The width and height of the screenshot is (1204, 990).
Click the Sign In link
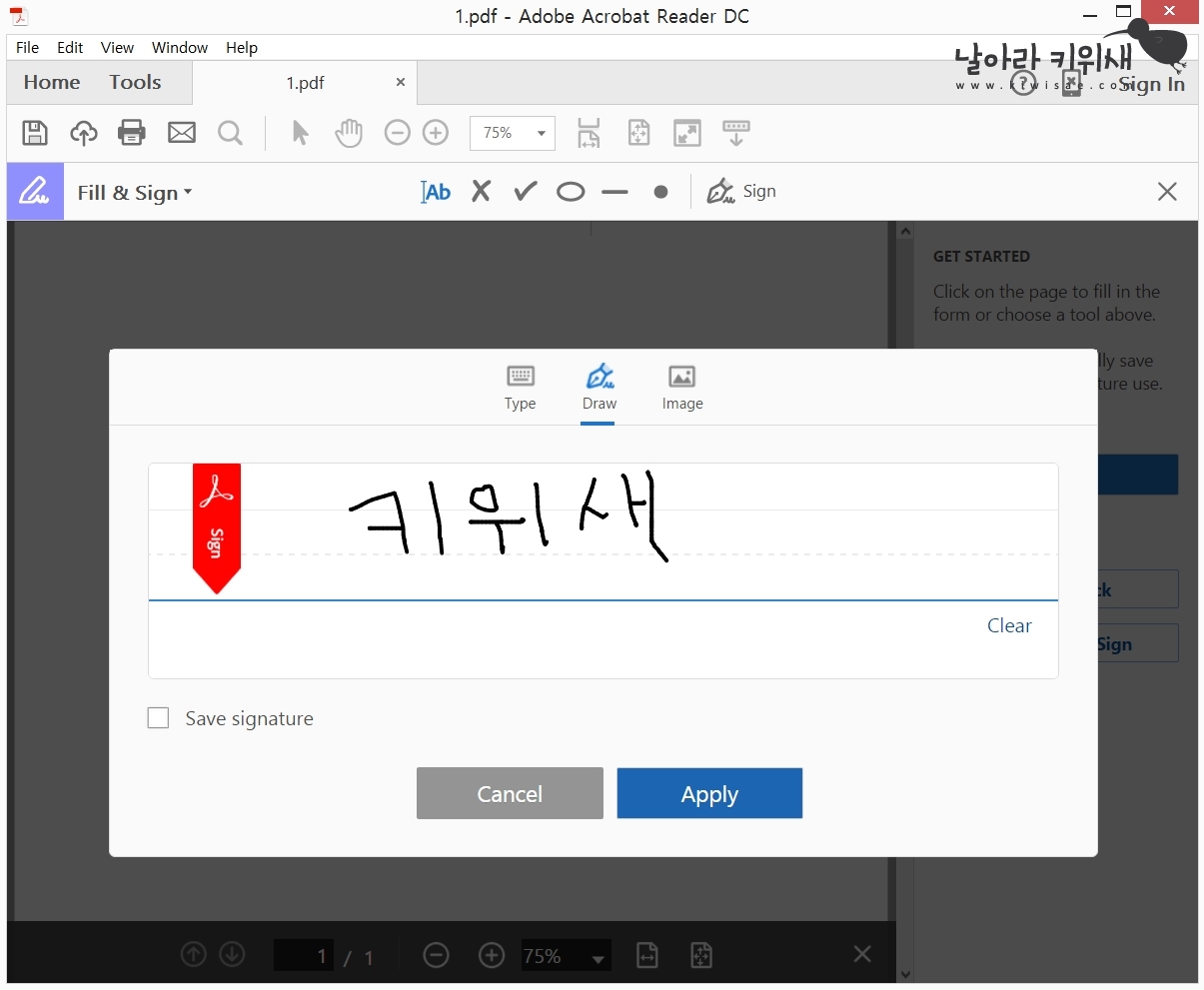[1151, 85]
